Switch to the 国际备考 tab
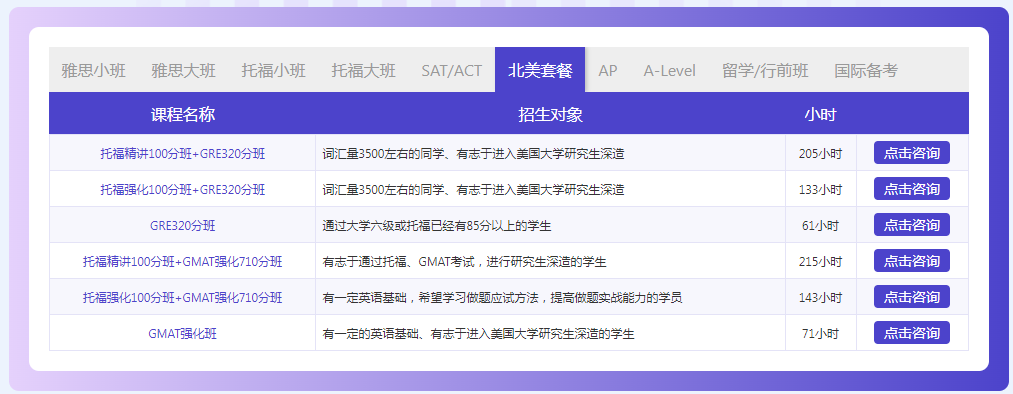This screenshot has height=394, width=1013. click(866, 70)
